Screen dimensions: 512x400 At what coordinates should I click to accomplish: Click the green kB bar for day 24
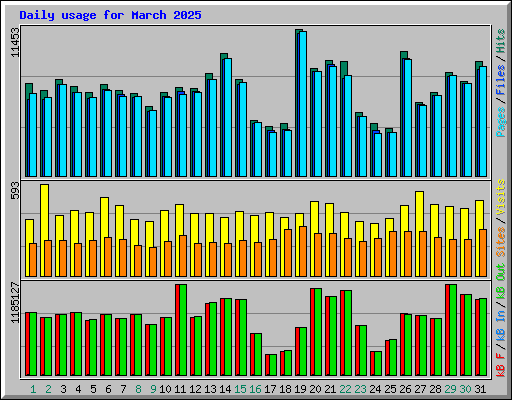(378, 363)
